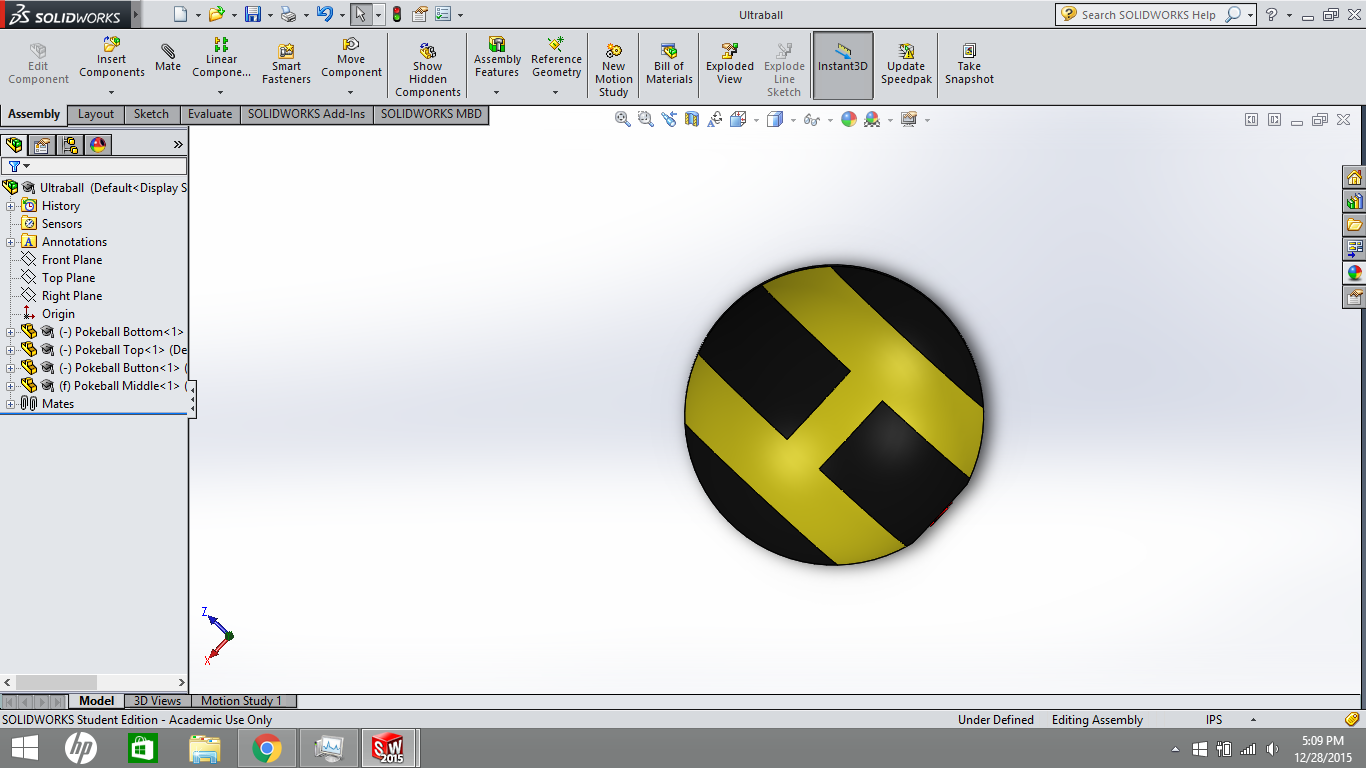
Task: Open the Evaluate tab
Action: [x=210, y=114]
